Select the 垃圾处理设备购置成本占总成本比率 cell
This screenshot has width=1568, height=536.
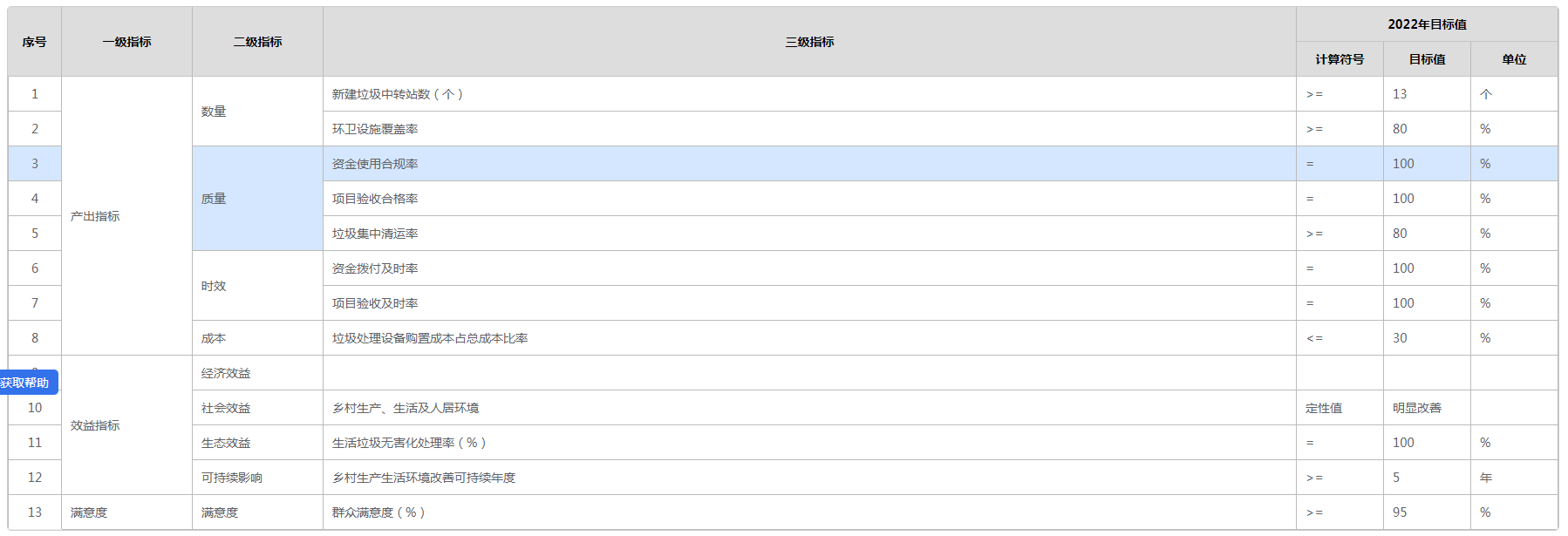click(430, 338)
